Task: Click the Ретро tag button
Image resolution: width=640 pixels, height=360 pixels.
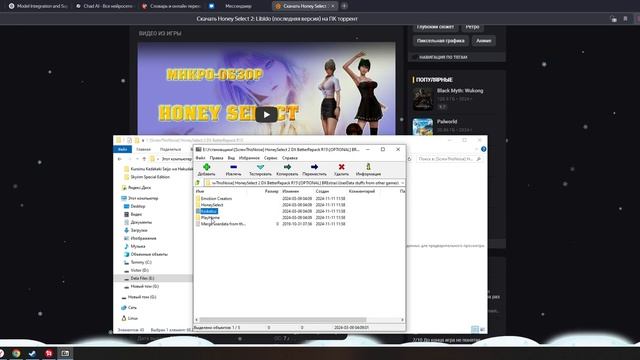Action: [x=472, y=27]
